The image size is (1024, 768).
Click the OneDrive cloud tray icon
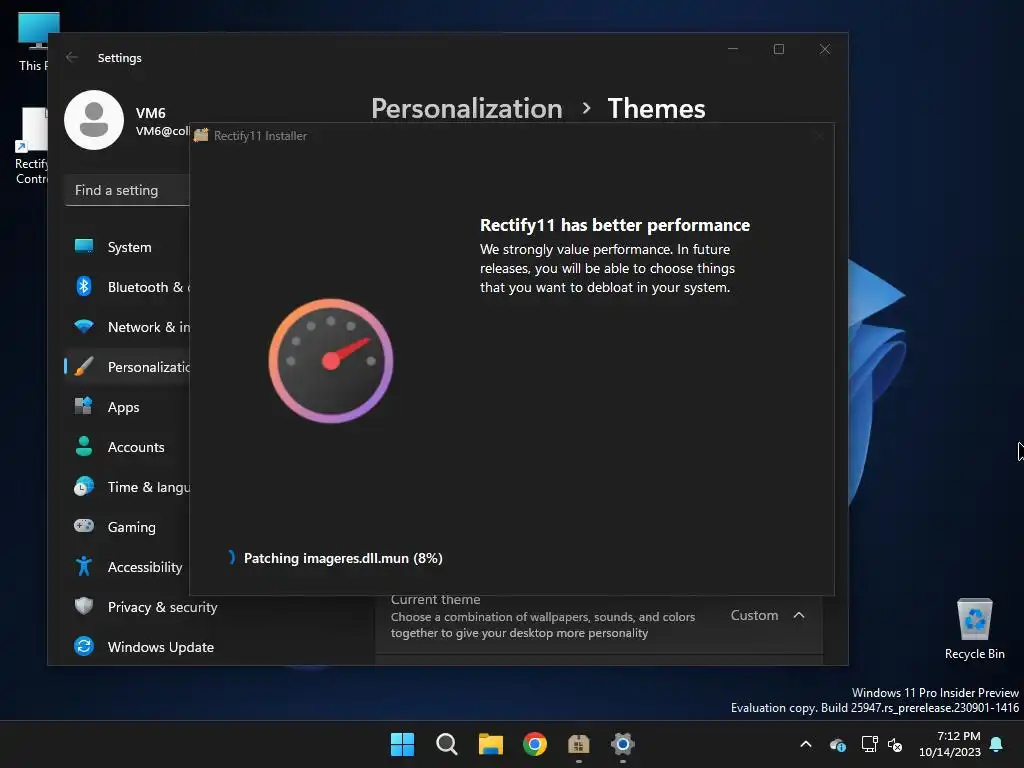tap(838, 744)
